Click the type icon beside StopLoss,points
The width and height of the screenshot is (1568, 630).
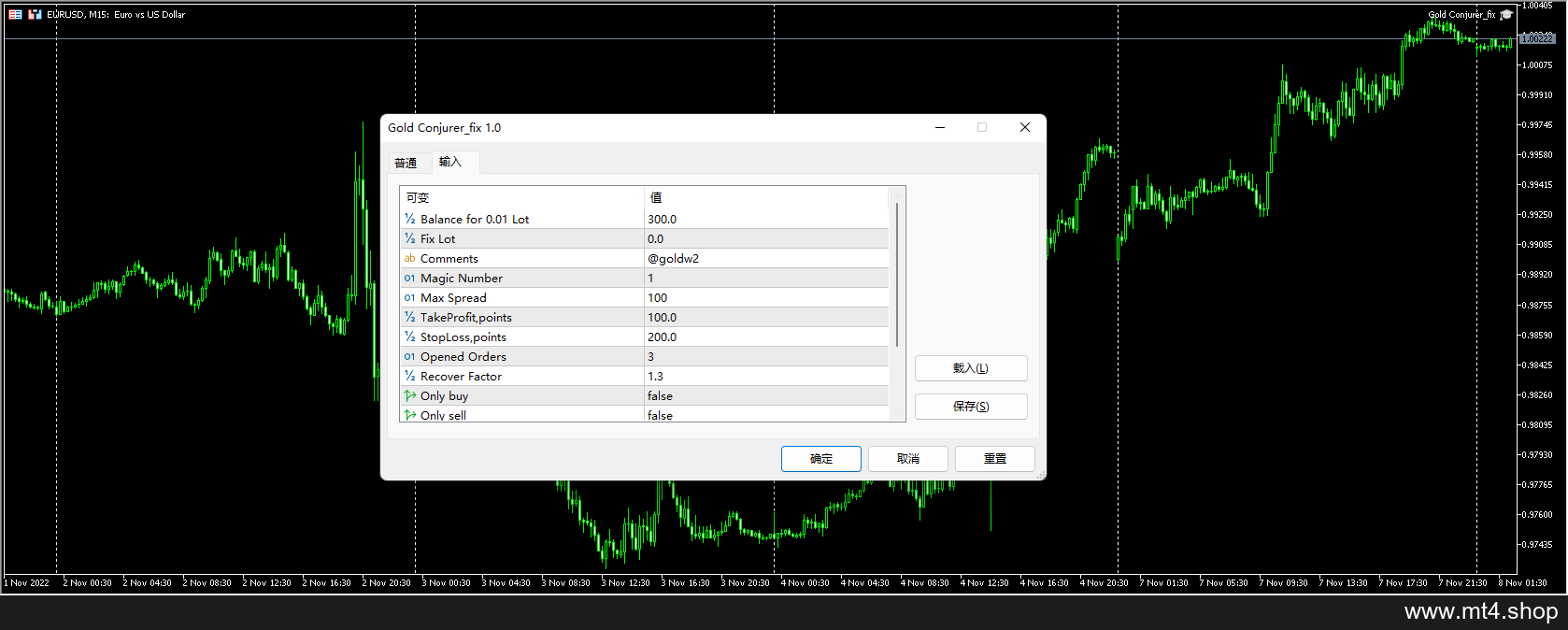[409, 336]
